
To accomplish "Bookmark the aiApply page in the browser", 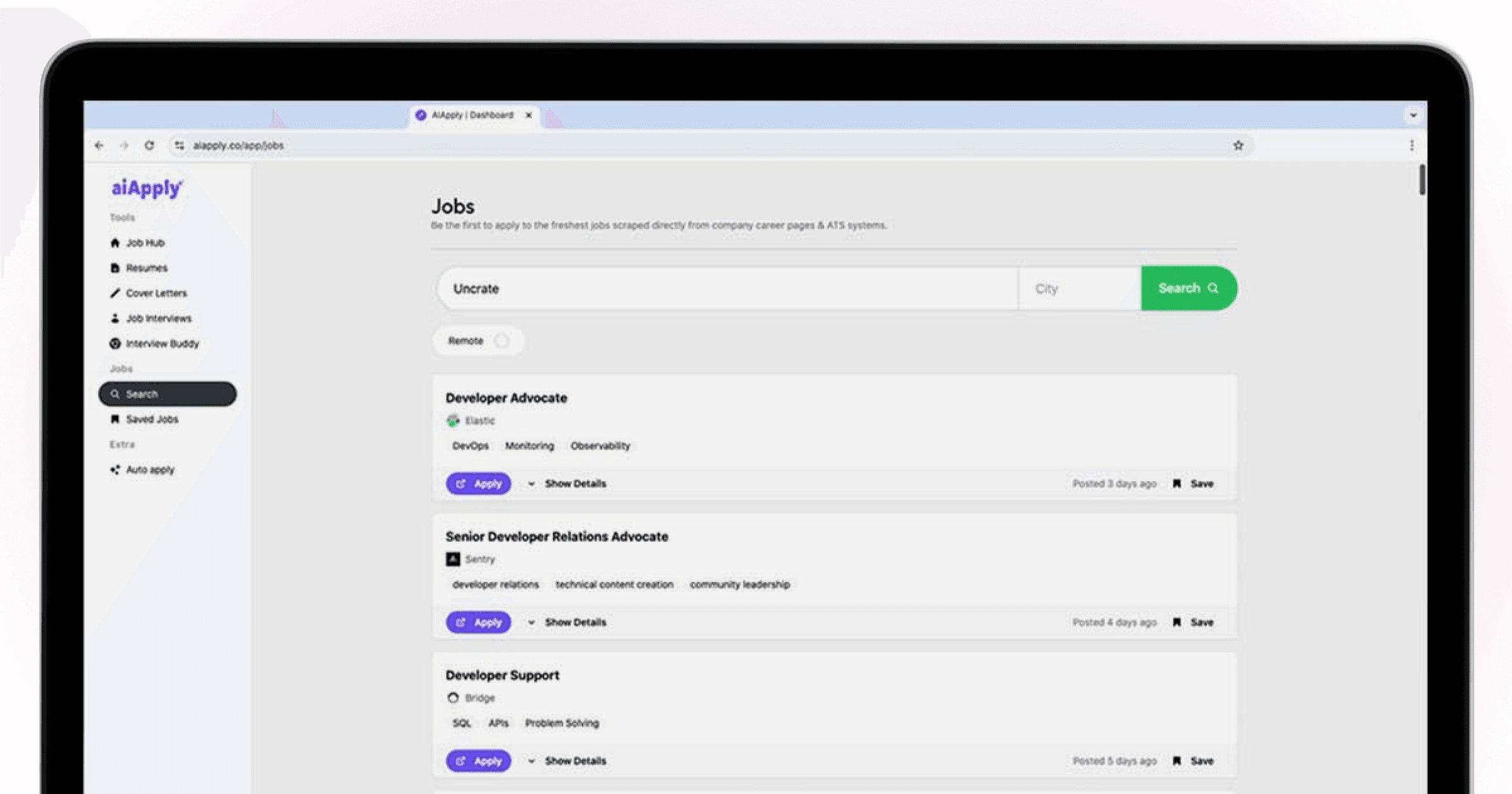I will pyautogui.click(x=1239, y=145).
